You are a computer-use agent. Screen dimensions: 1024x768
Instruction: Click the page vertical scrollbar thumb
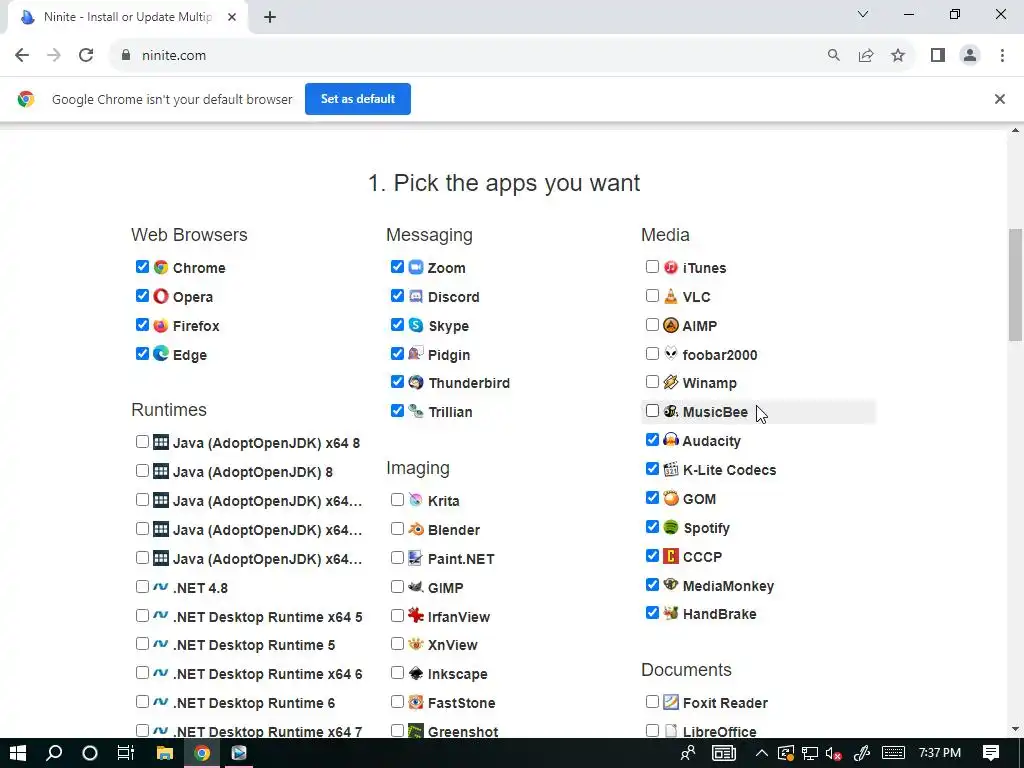tap(1015, 284)
